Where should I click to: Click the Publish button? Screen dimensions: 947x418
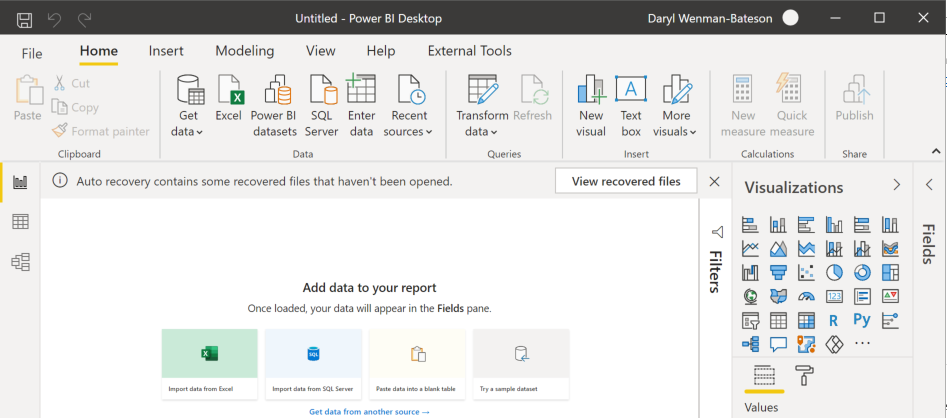point(854,98)
